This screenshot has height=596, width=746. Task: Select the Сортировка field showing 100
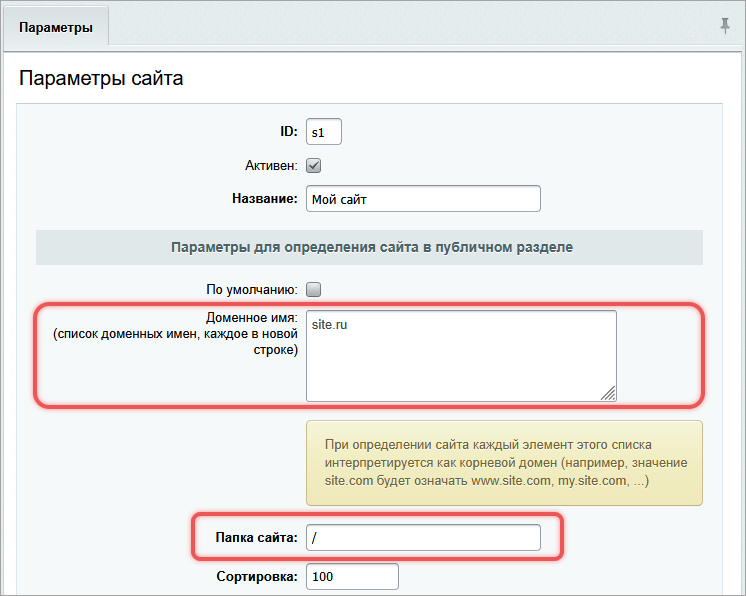[x=351, y=577]
